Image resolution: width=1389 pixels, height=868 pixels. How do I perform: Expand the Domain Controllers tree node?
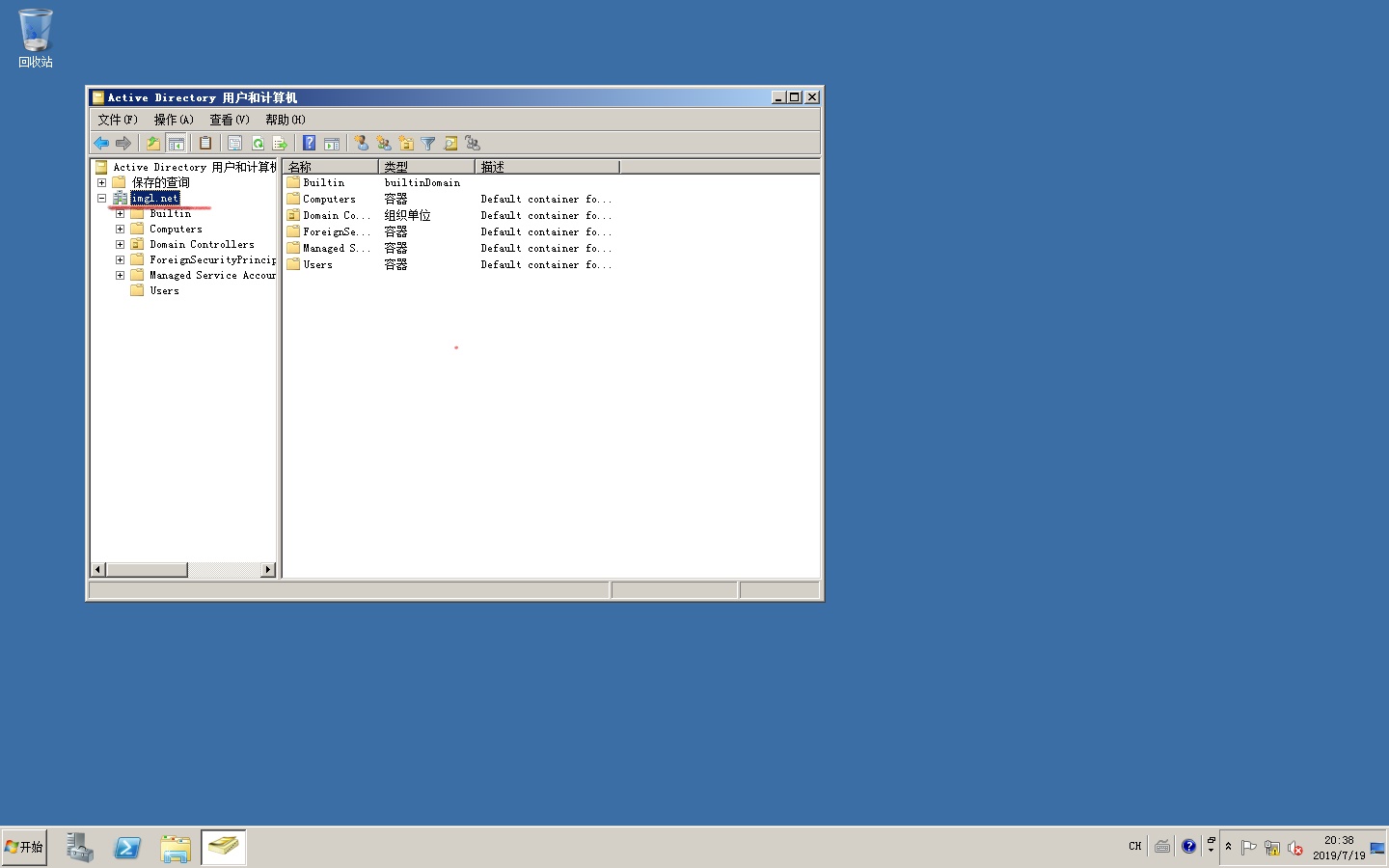pos(120,244)
